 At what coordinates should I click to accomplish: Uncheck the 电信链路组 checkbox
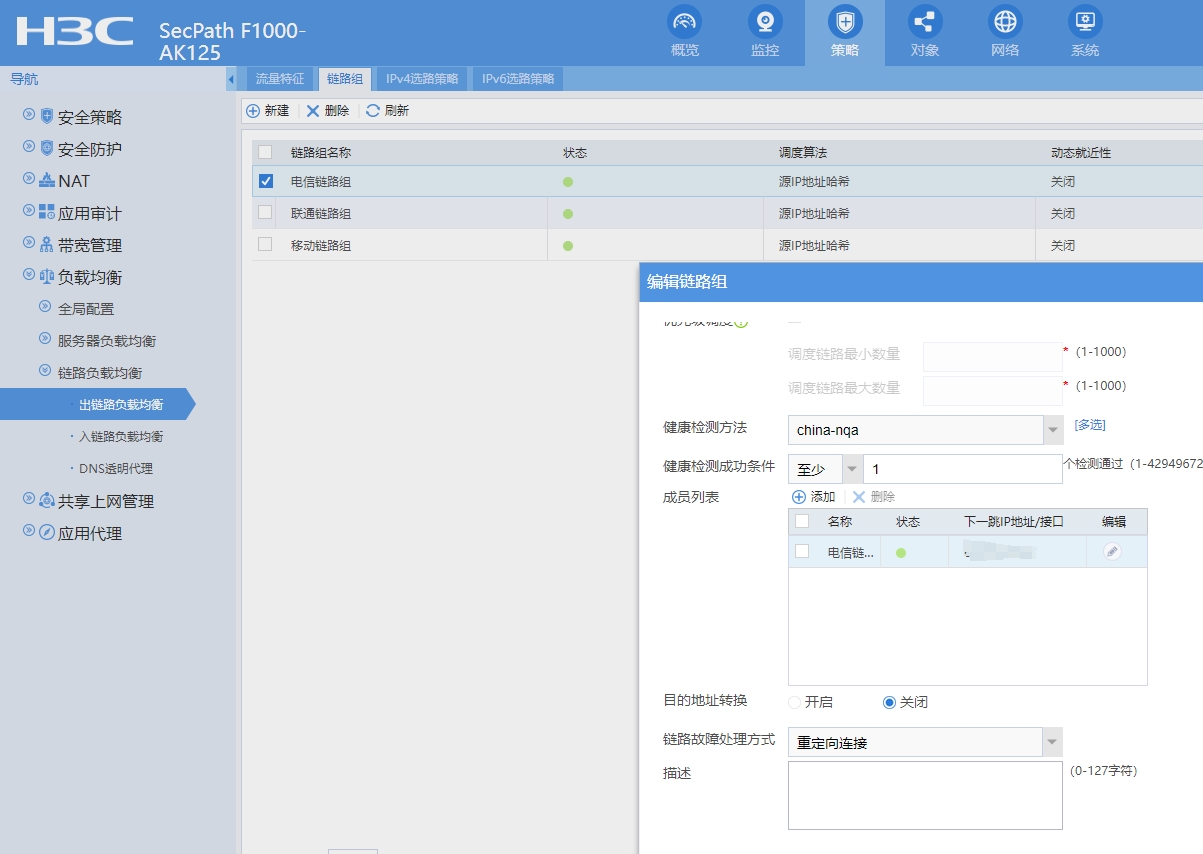[265, 181]
